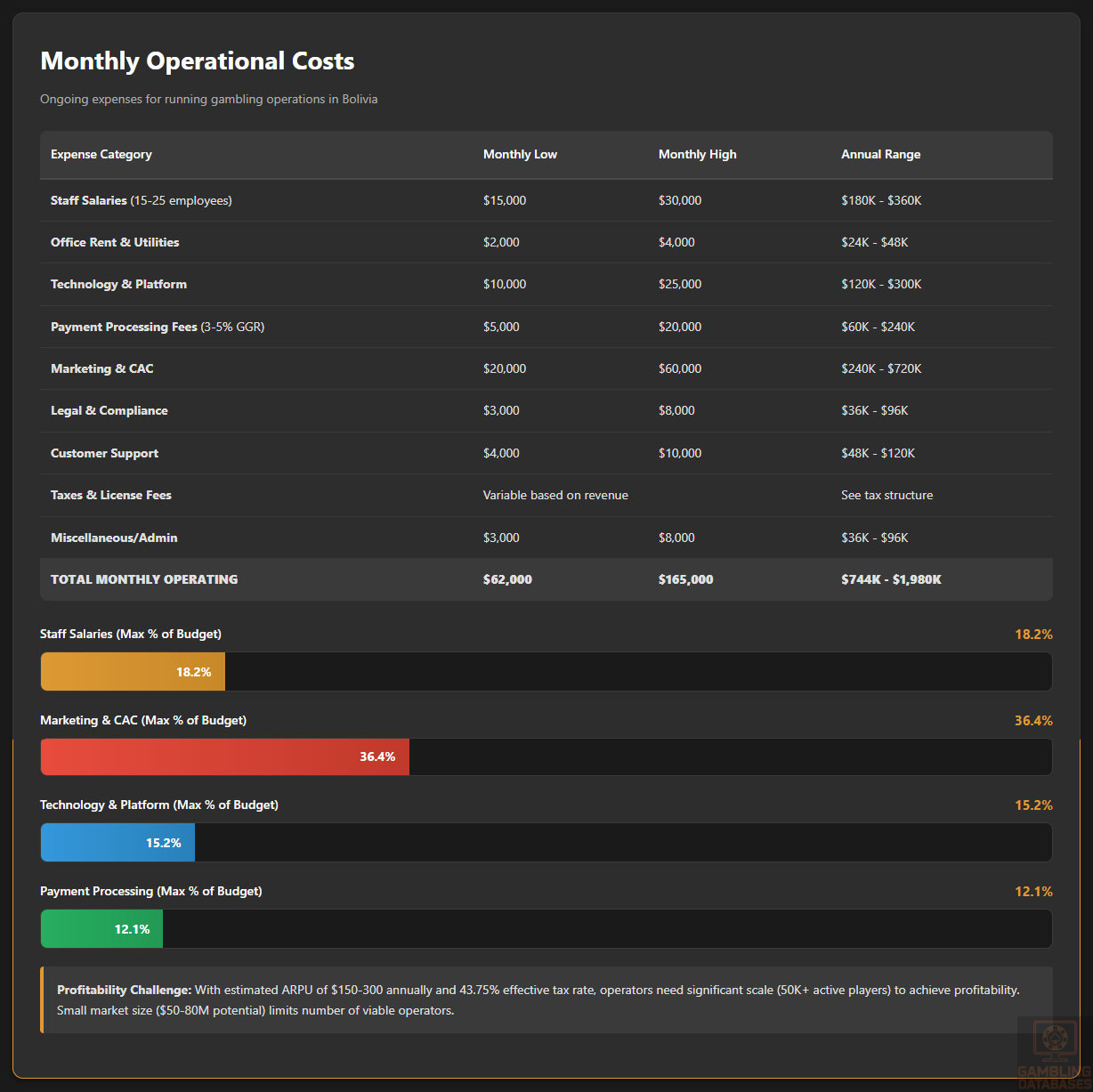Click the red Marketing & CAC bar
The width and height of the screenshot is (1093, 1092).
(x=224, y=756)
